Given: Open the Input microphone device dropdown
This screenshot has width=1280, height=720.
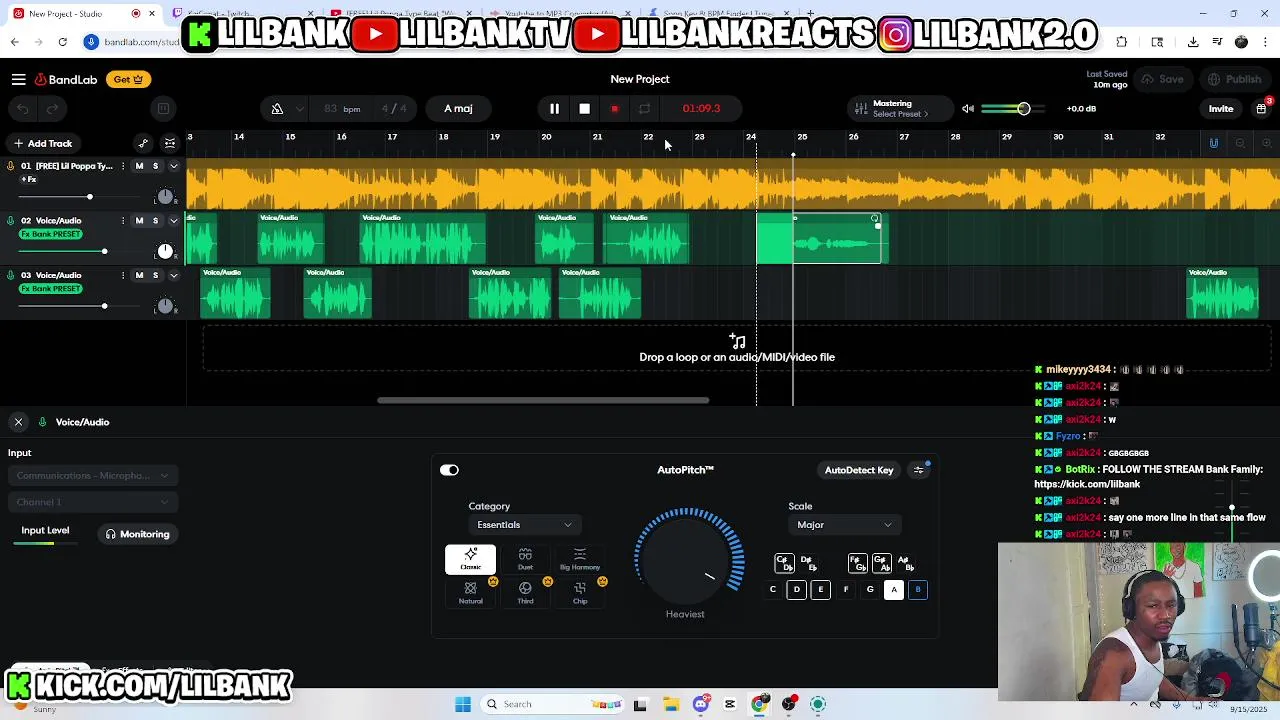Looking at the screenshot, I should [92, 476].
